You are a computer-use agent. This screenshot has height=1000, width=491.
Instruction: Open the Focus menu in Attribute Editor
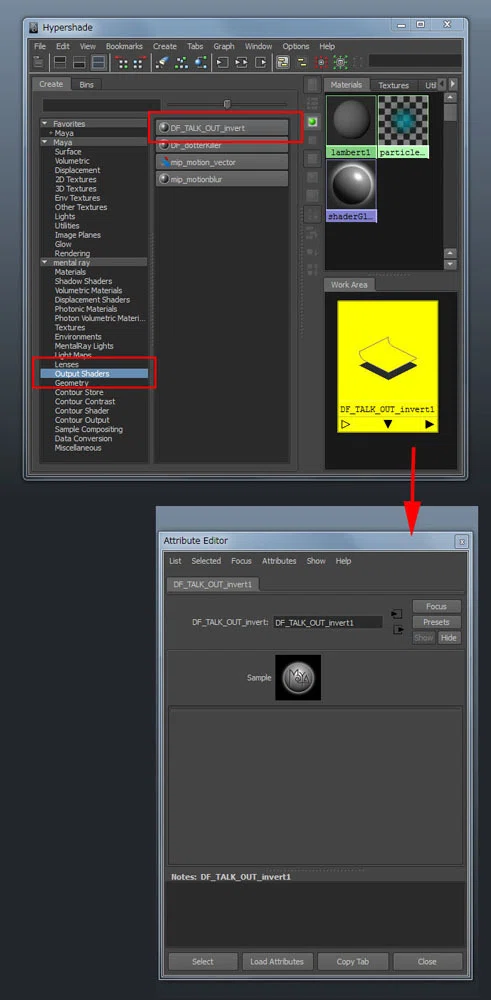(x=241, y=561)
